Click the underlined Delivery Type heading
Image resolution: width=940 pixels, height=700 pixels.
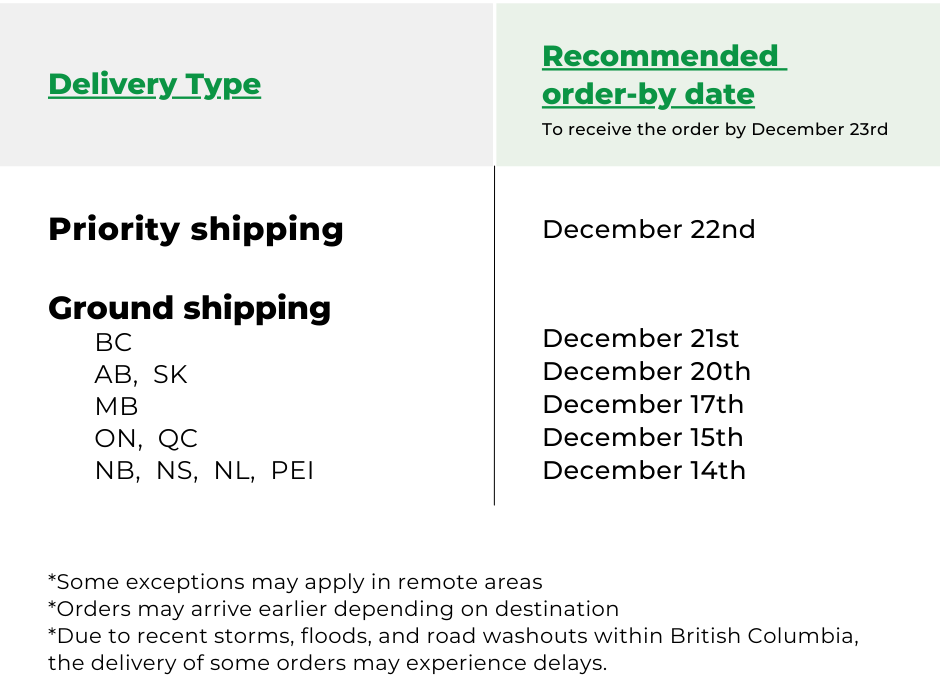[x=154, y=84]
